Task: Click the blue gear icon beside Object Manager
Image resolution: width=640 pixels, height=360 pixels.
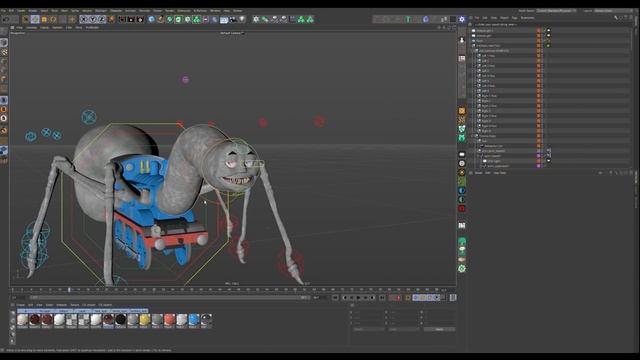Action: pos(462,19)
